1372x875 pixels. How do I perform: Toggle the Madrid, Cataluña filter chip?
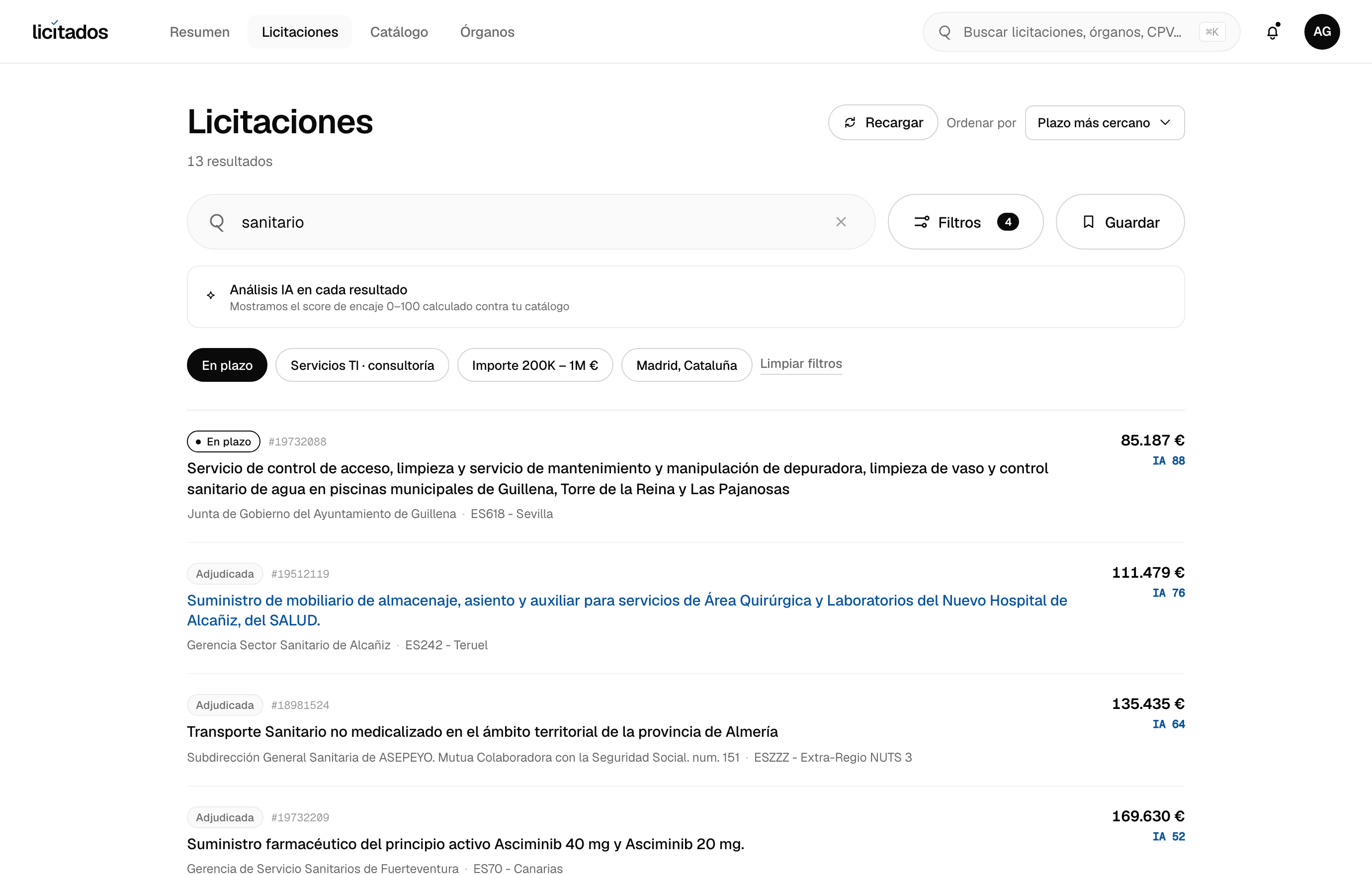click(686, 365)
